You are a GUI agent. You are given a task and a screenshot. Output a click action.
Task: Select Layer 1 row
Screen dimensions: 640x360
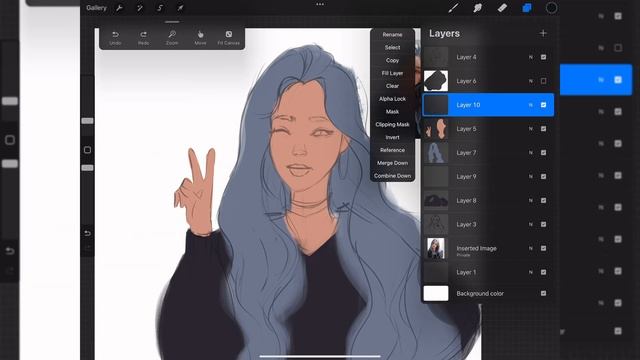(x=488, y=272)
